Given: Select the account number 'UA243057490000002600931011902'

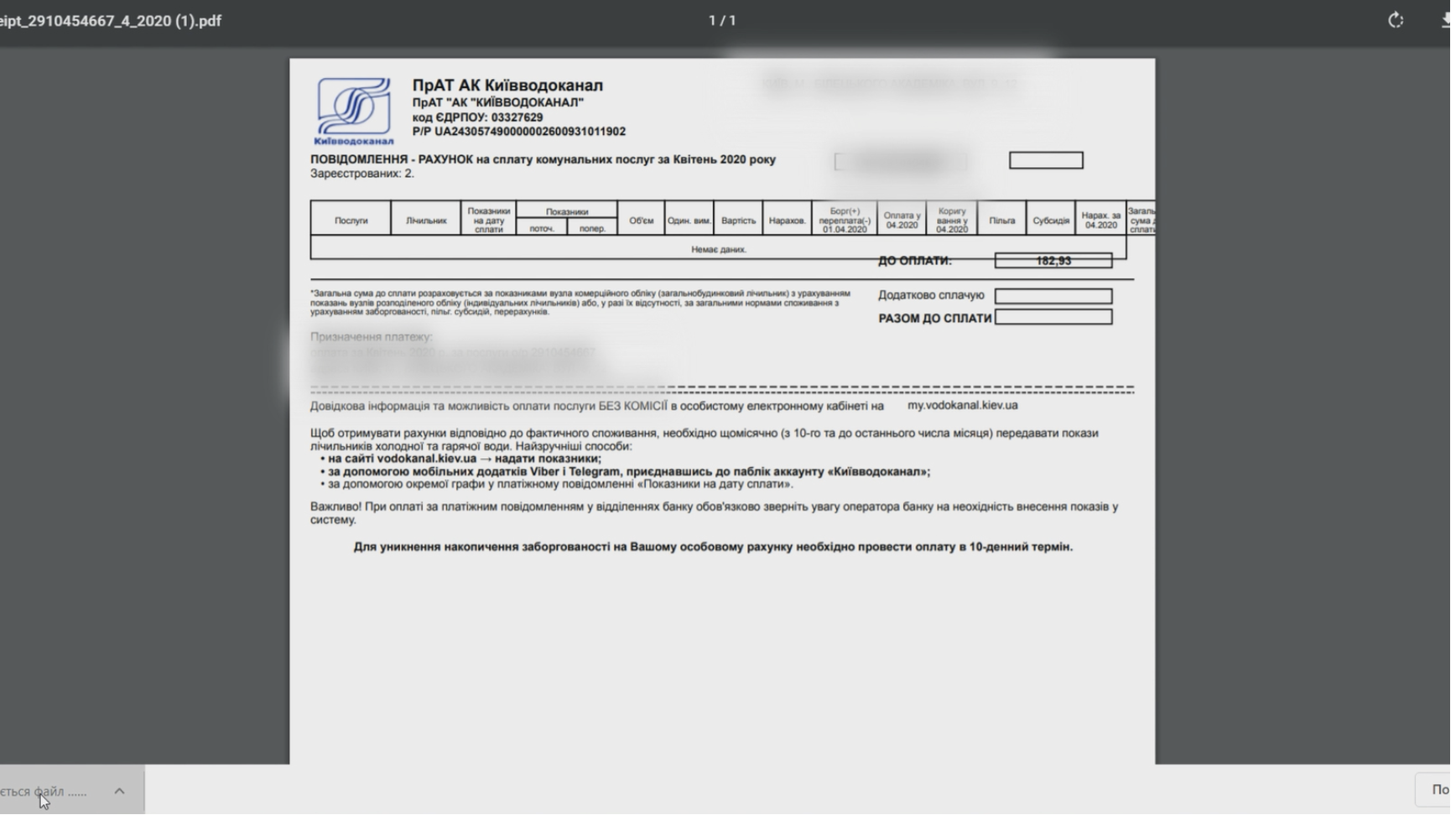Looking at the screenshot, I should (x=530, y=132).
